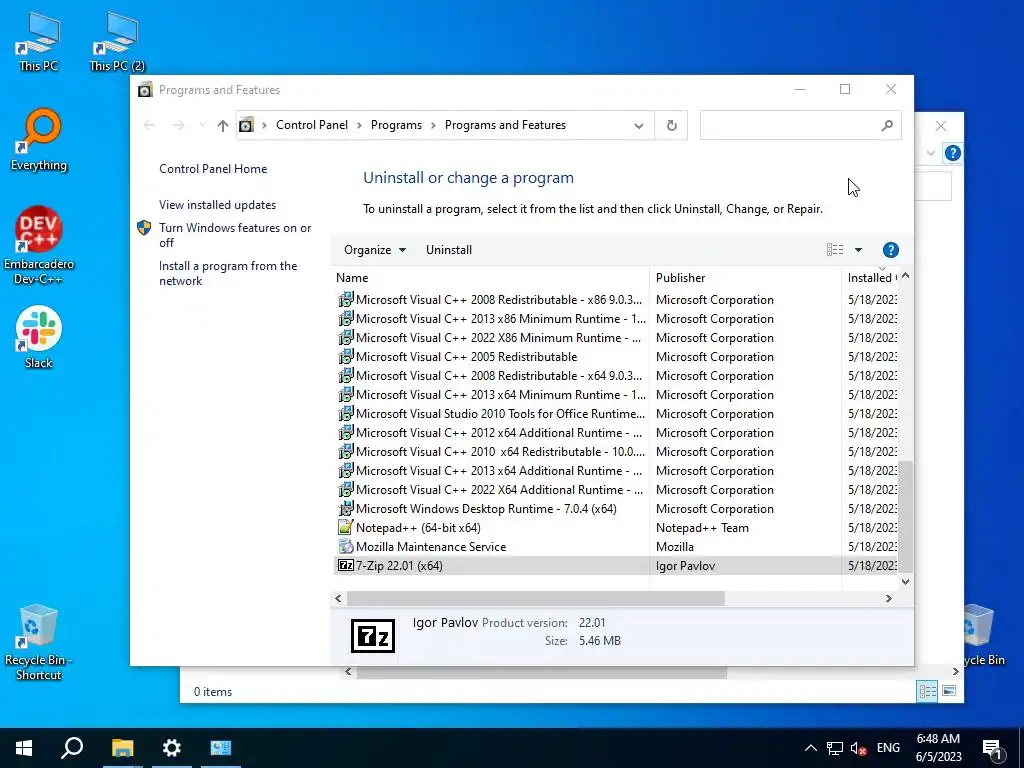Open This PC desktop shortcut

tap(39, 42)
